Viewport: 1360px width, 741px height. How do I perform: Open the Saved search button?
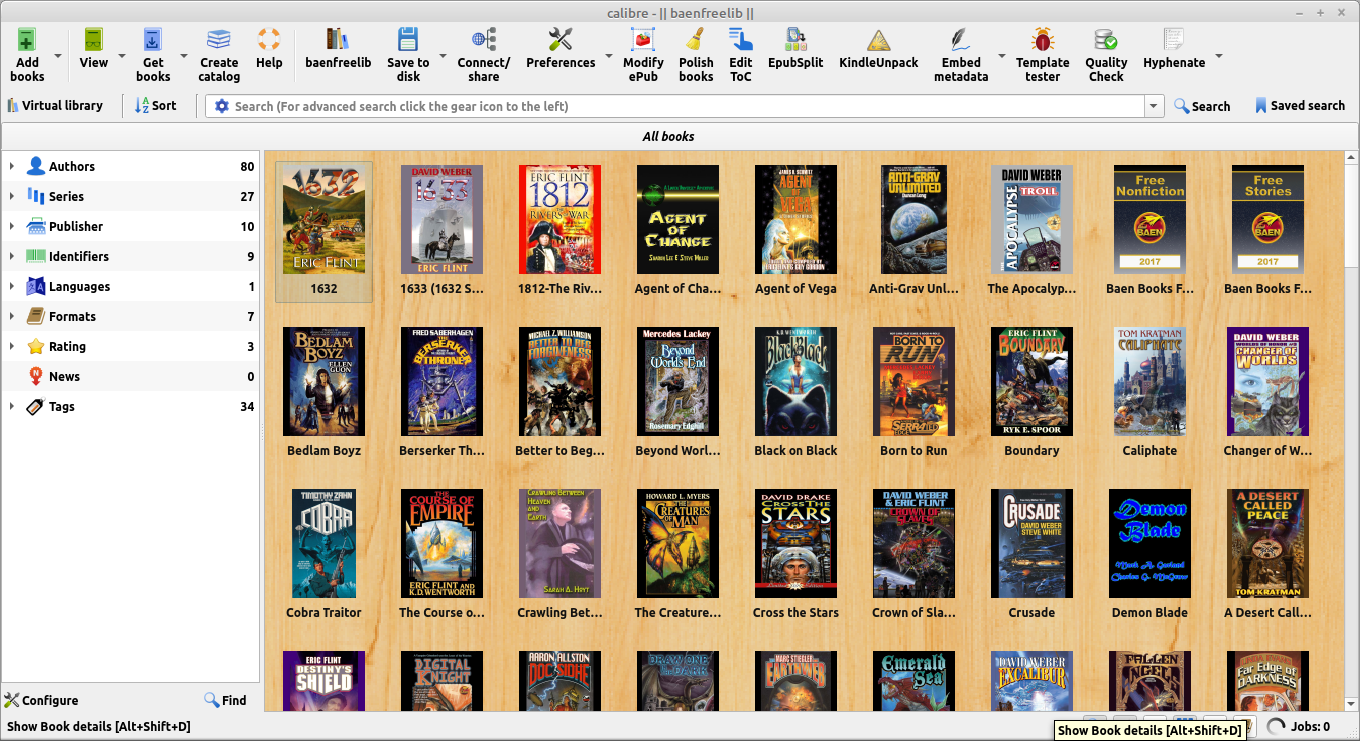pos(1300,105)
